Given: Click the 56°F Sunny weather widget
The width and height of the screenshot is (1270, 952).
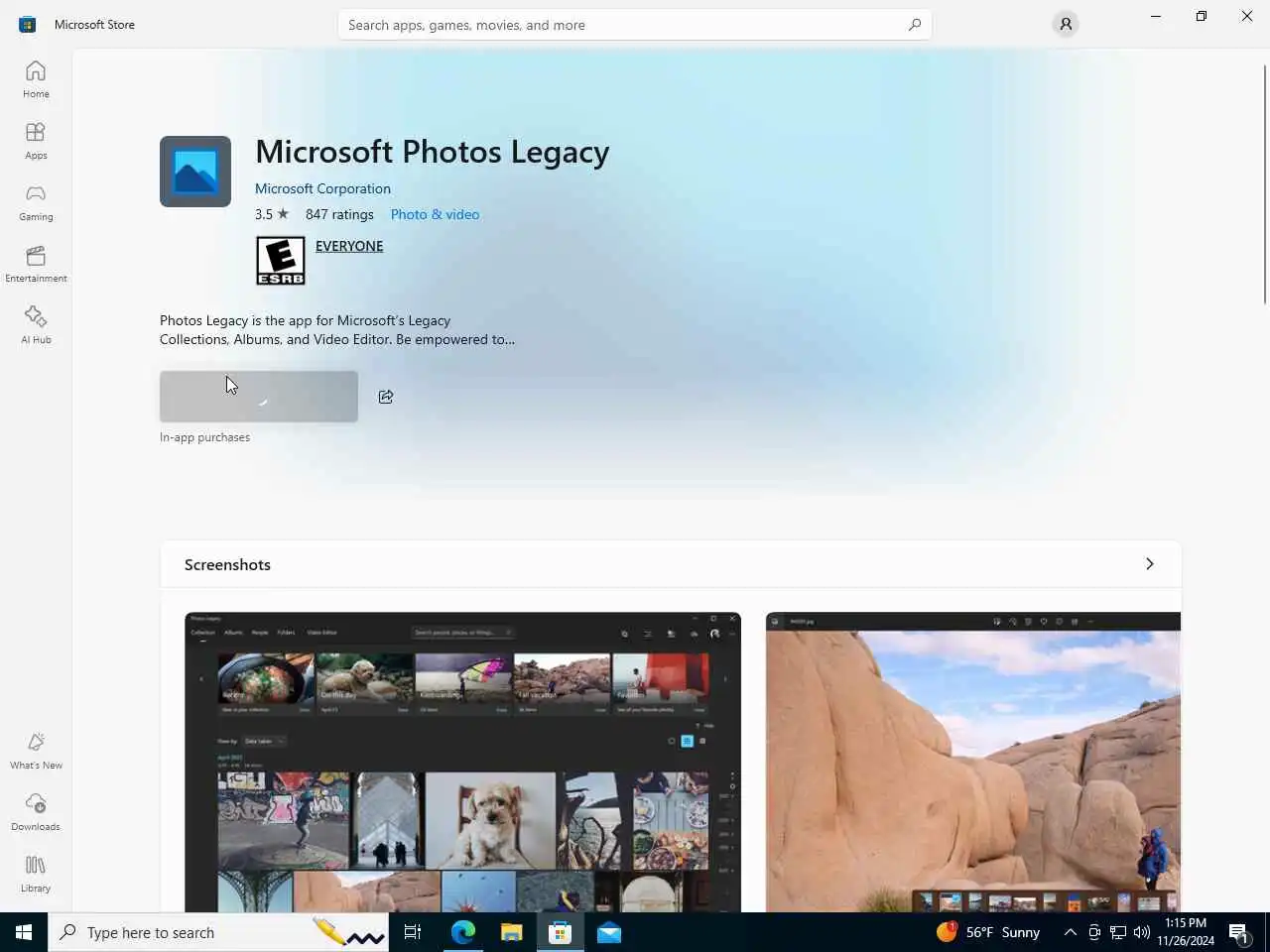Looking at the screenshot, I should pyautogui.click(x=988, y=932).
